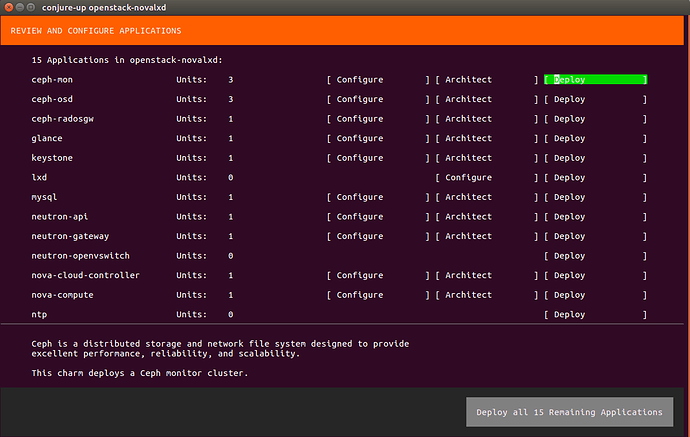Select Architect for ceph-osd
The height and width of the screenshot is (437, 690).
(487, 99)
